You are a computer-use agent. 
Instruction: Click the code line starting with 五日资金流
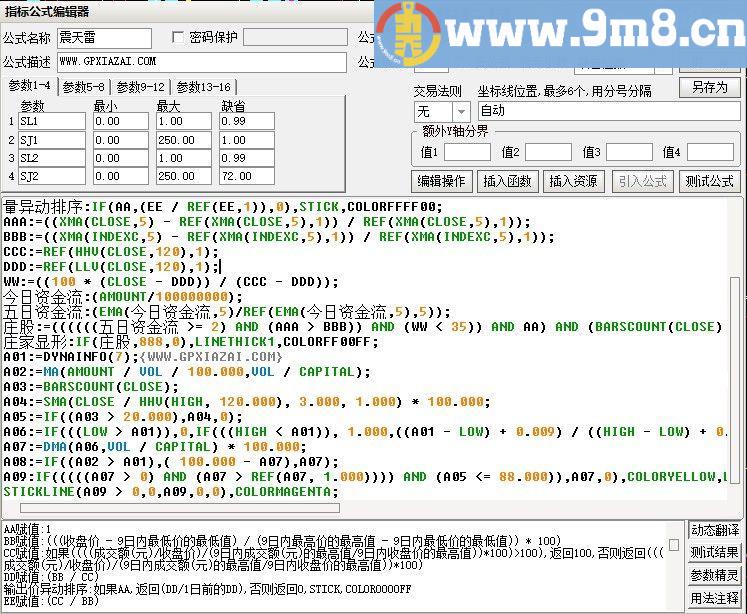[x=227, y=312]
